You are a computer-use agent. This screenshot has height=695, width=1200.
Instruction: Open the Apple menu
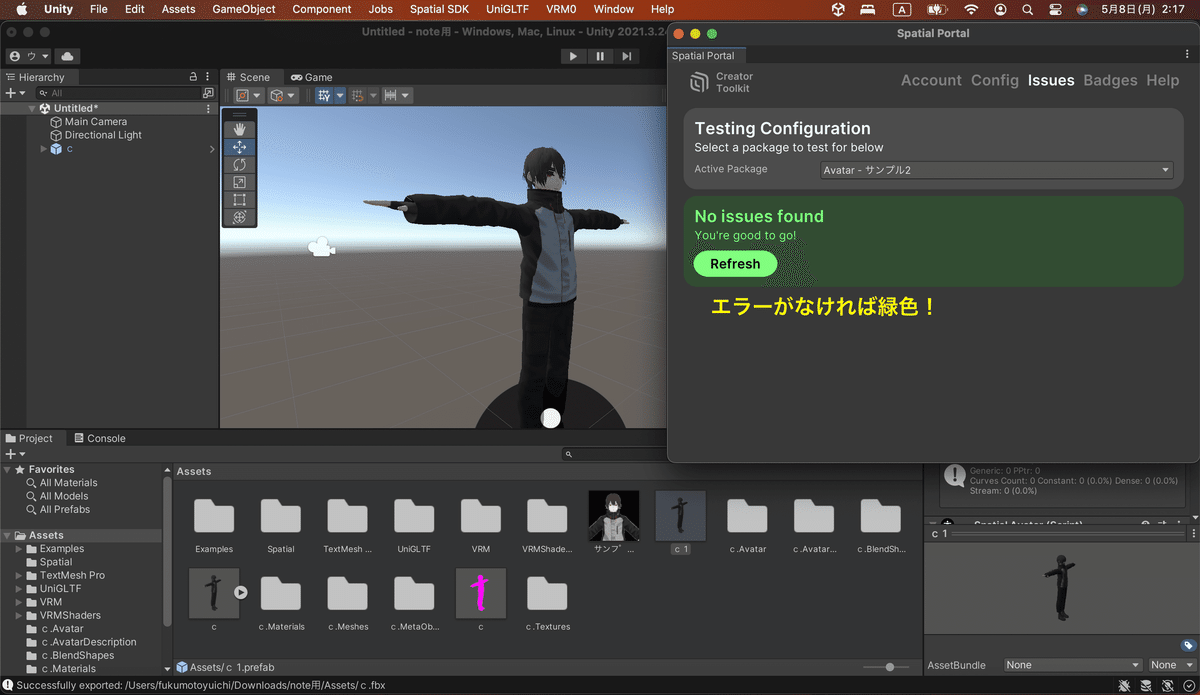[x=21, y=9]
